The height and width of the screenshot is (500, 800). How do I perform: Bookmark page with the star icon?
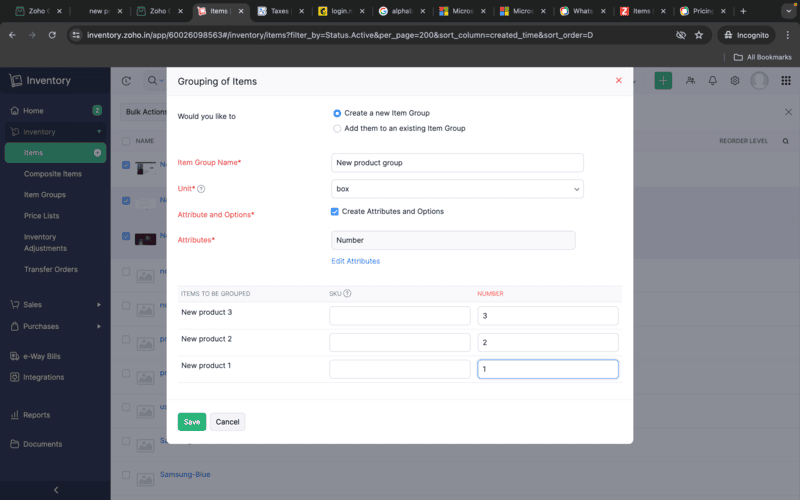tap(699, 34)
